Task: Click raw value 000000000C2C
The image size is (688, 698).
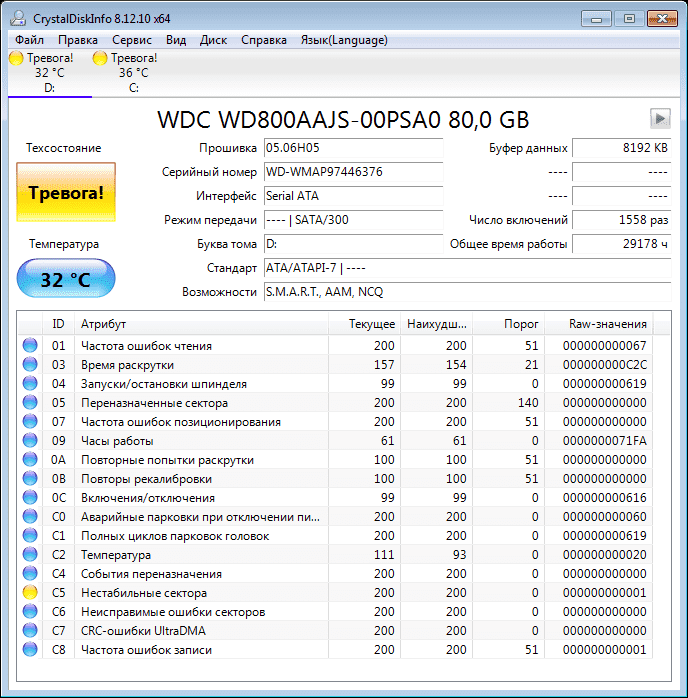Action: coord(604,365)
